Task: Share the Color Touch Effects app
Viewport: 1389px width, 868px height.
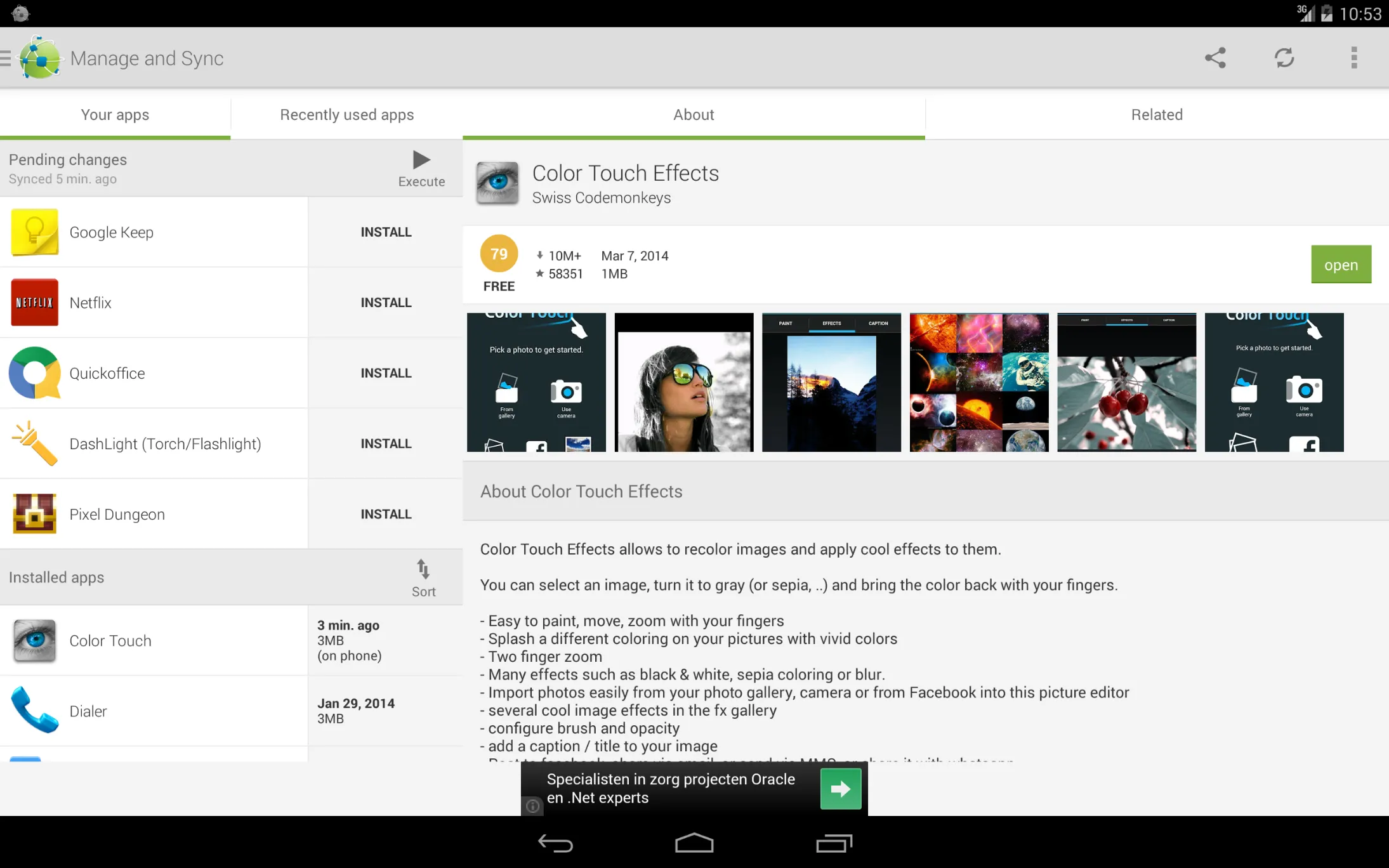Action: click(1215, 58)
